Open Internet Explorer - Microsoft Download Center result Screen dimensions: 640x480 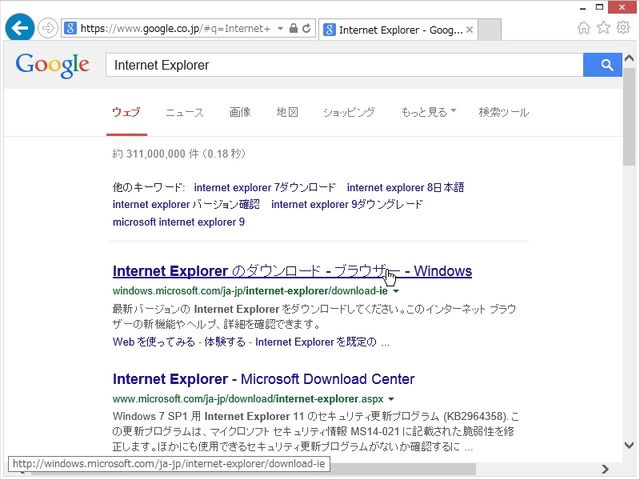[264, 379]
